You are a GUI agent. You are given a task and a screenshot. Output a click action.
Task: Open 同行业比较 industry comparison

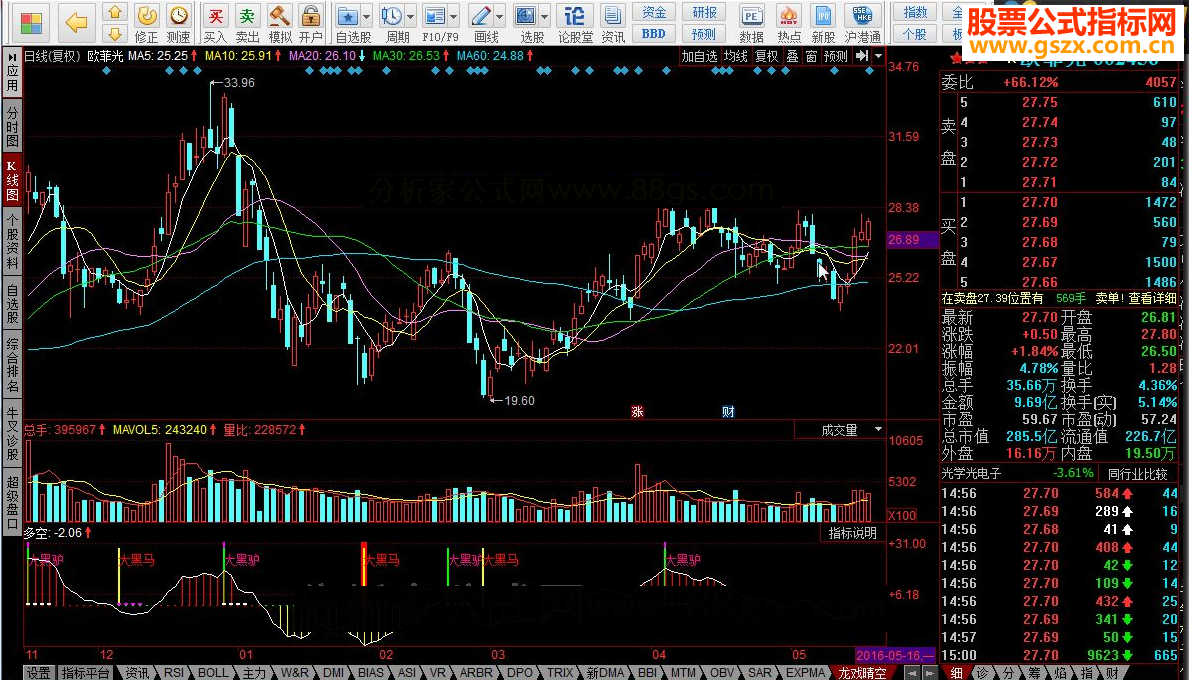click(x=1138, y=474)
